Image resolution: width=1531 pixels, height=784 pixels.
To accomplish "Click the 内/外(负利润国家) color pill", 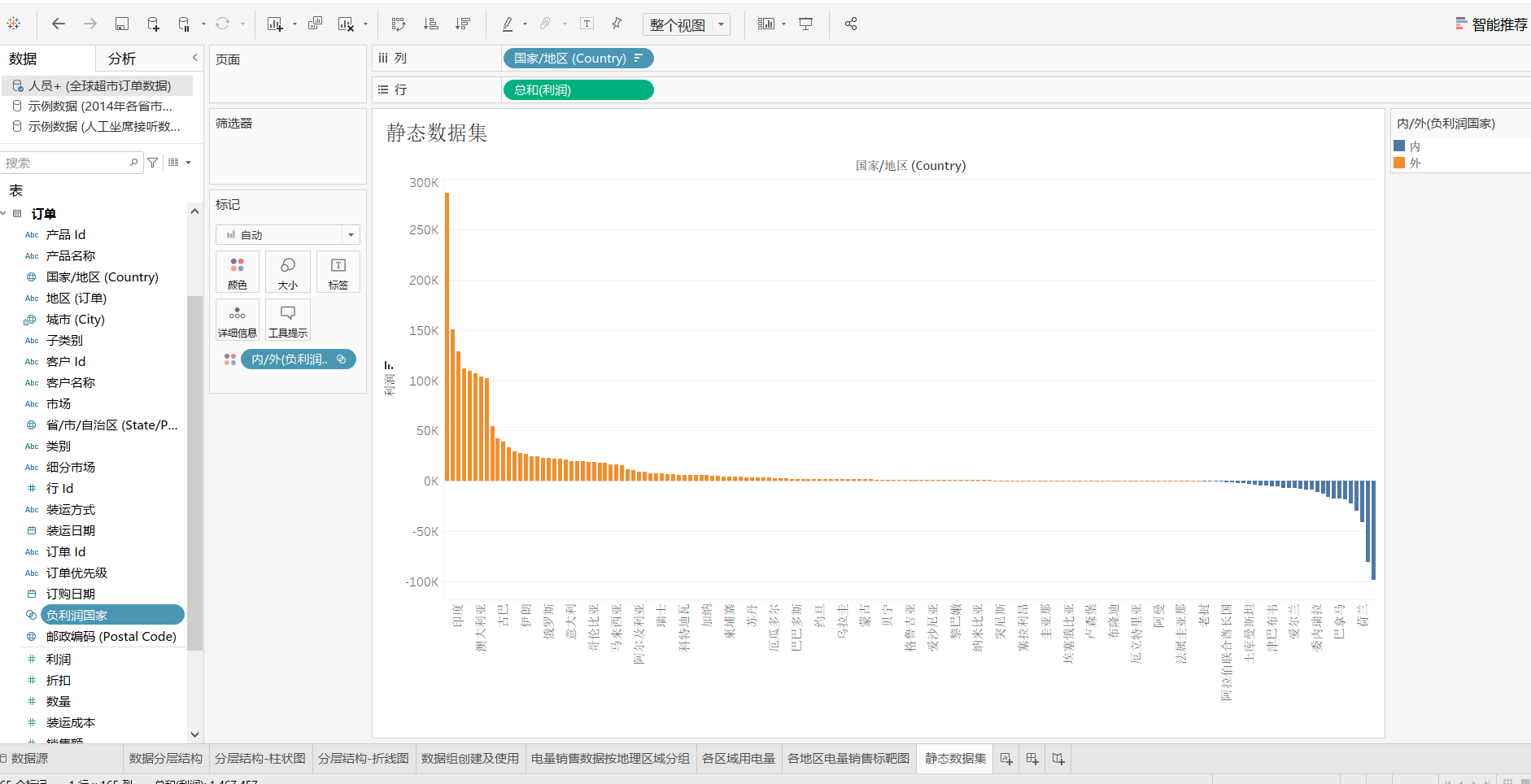I will pos(298,359).
